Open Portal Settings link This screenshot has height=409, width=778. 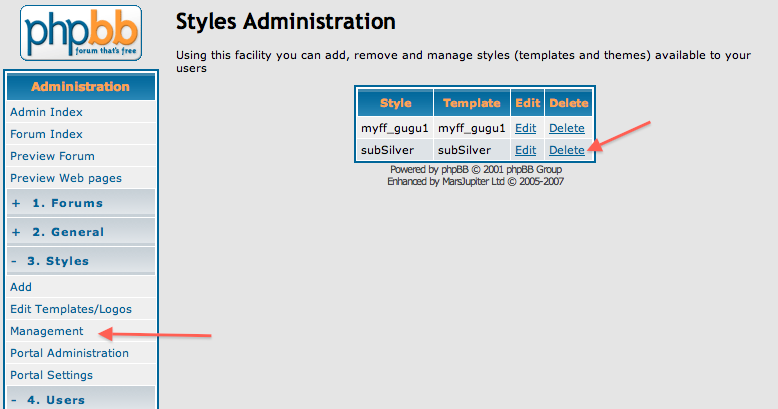52,375
